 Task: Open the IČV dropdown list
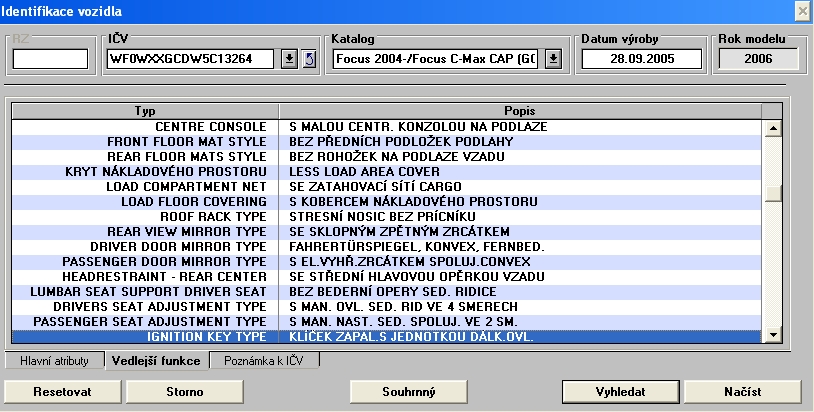(x=290, y=59)
